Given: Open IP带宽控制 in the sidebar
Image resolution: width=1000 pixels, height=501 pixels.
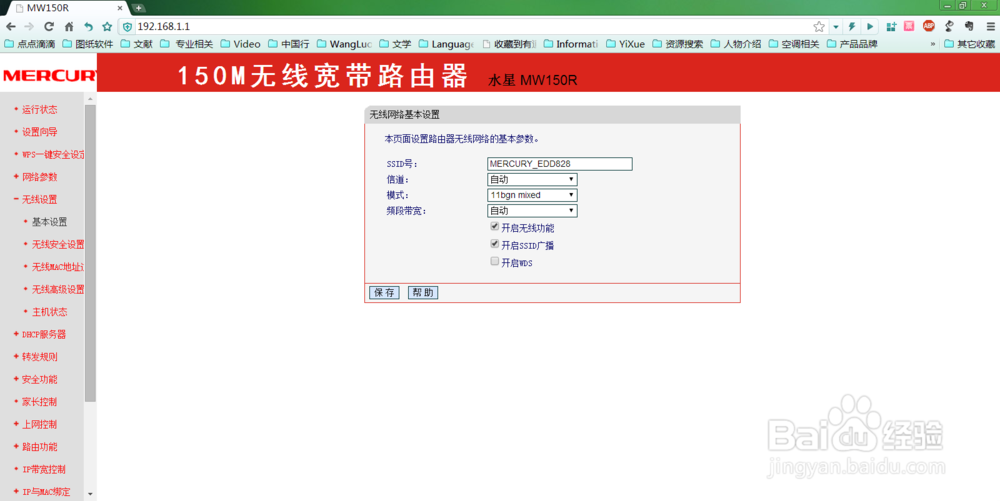Looking at the screenshot, I should [44, 469].
